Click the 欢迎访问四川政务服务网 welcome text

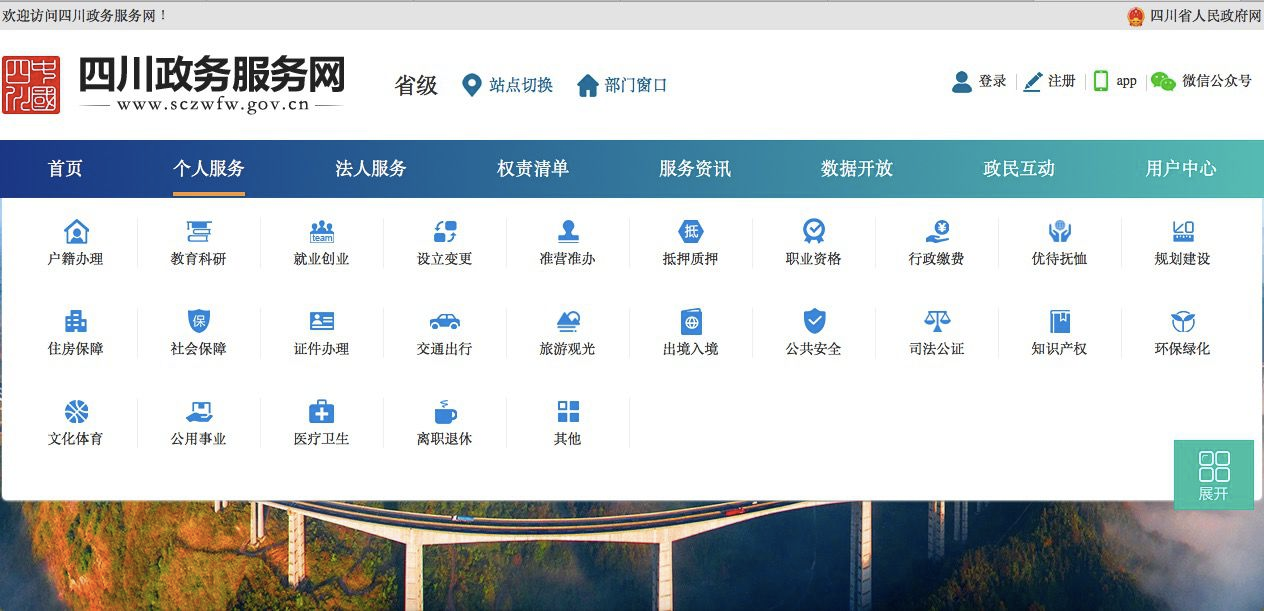pos(86,16)
